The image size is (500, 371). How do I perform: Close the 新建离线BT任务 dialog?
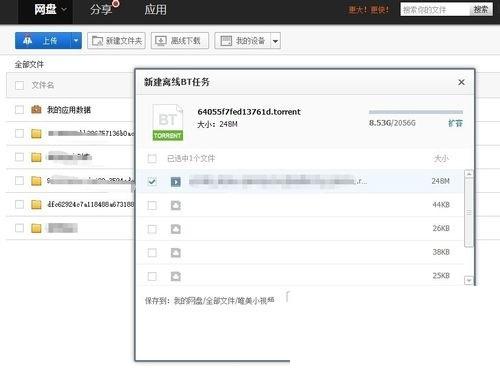(x=461, y=82)
